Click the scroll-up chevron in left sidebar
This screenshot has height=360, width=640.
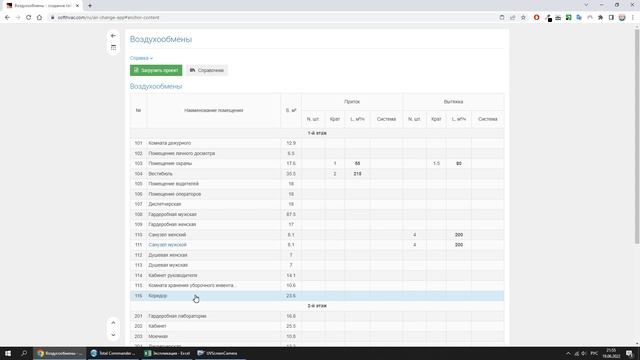[113, 322]
